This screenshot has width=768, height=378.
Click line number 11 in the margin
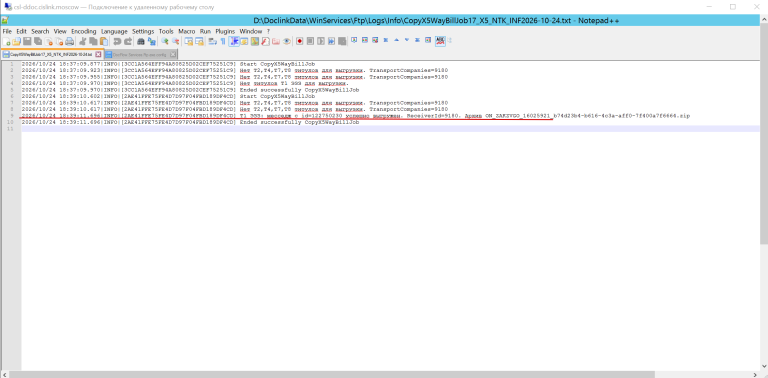click(10, 129)
